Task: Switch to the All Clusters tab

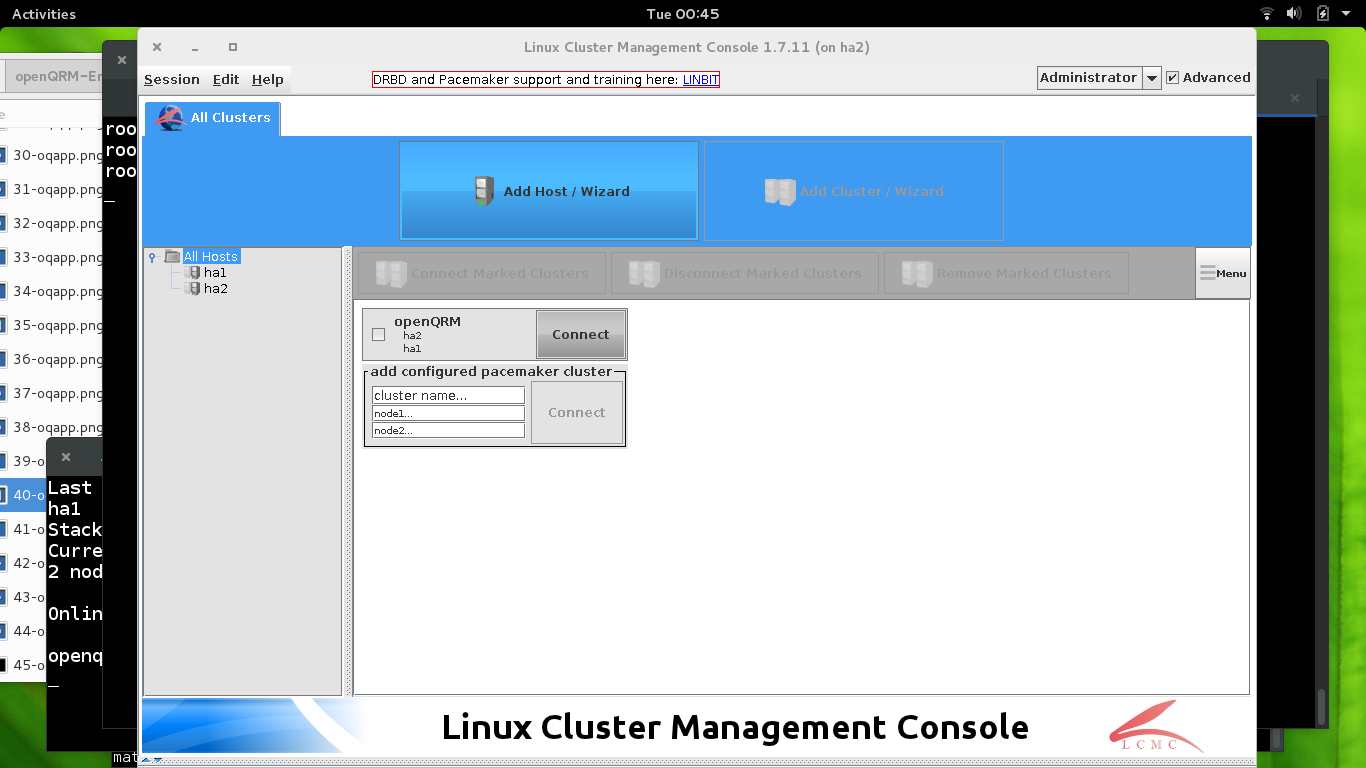Action: [x=213, y=118]
